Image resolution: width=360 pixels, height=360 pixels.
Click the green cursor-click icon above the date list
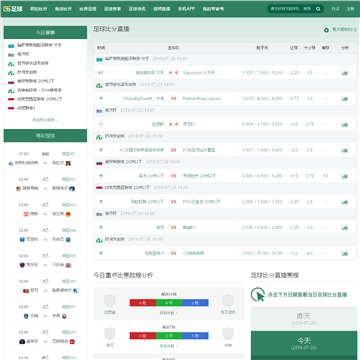[x=258, y=294]
